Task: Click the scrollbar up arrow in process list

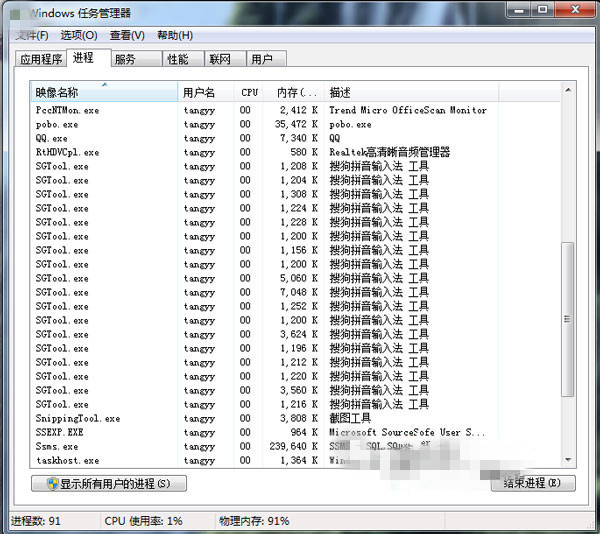Action: (x=567, y=91)
